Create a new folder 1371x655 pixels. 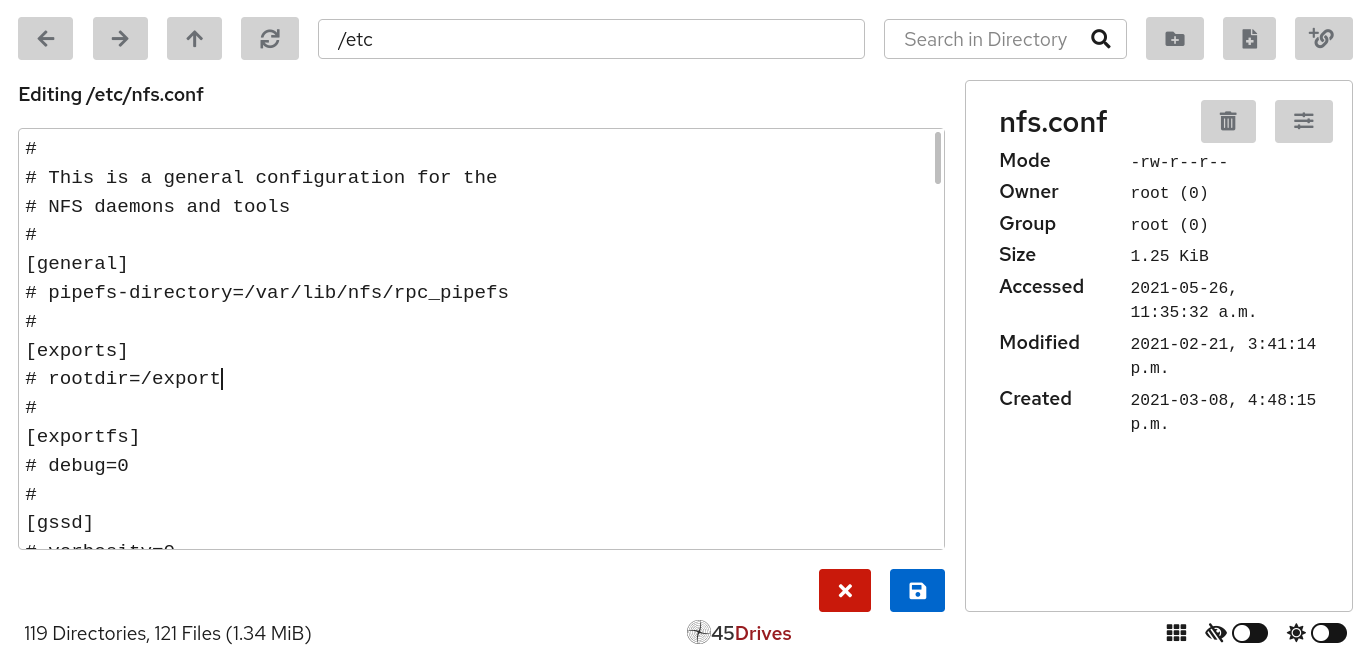(x=1175, y=39)
